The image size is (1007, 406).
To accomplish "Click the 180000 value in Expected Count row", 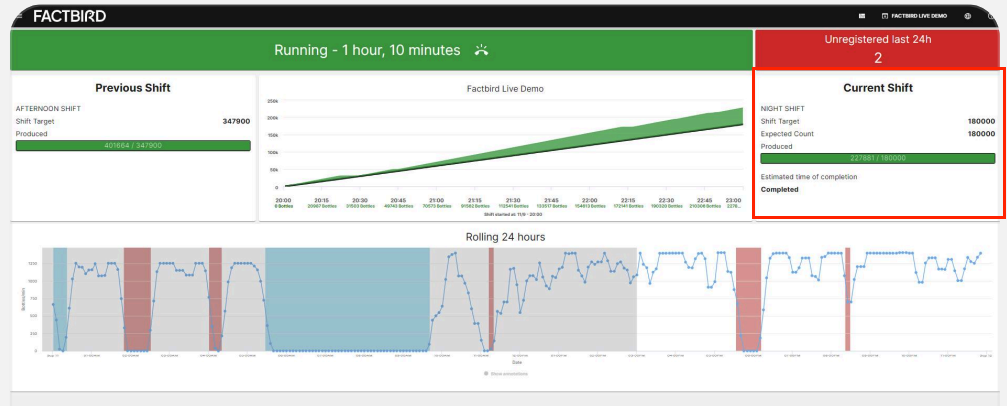I will pyautogui.click(x=982, y=134).
